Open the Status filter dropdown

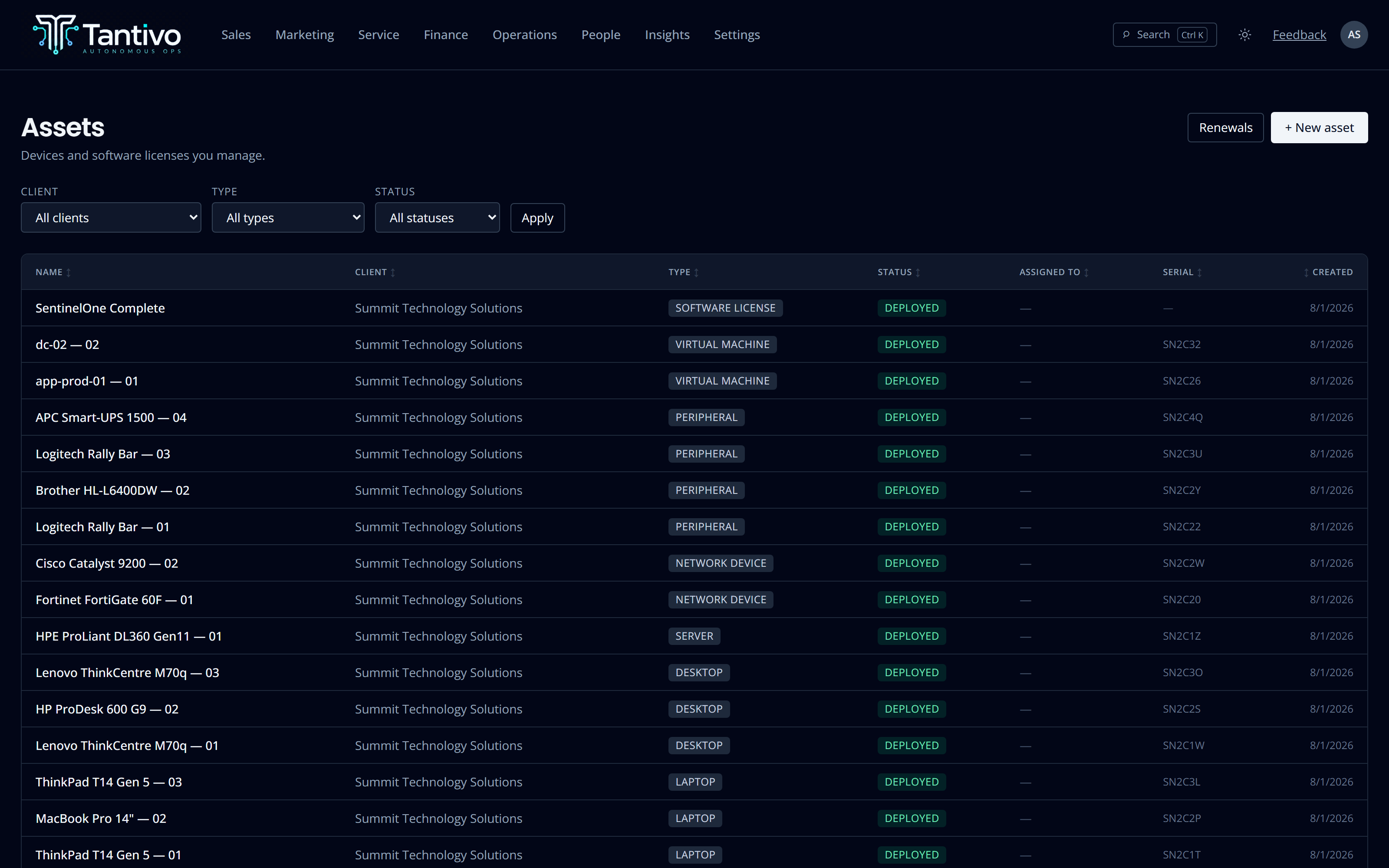(x=437, y=217)
